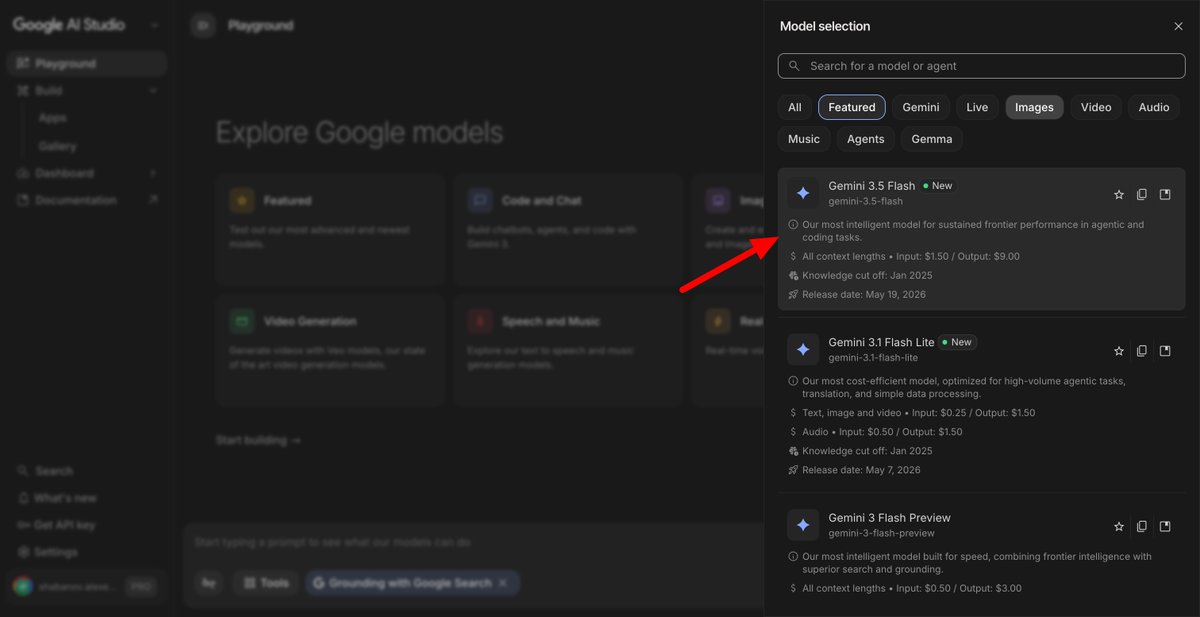Focus the Search for a model or agent field
1200x617 pixels.
[981, 66]
